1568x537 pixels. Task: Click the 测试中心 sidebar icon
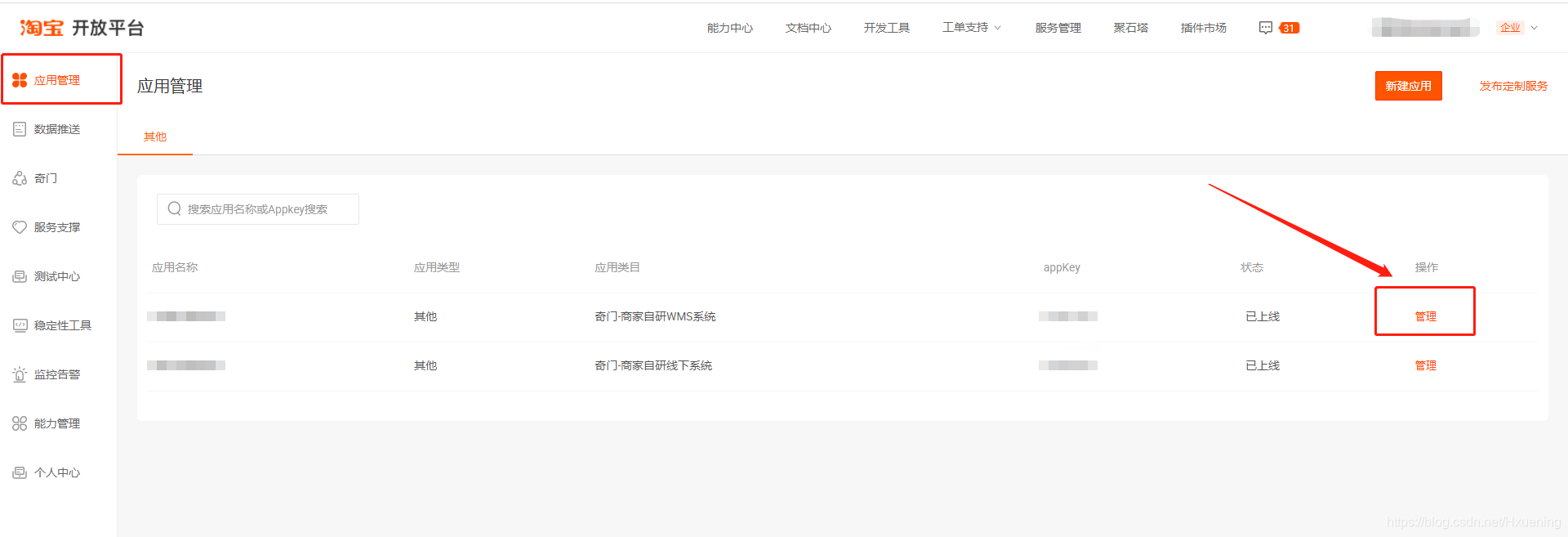(20, 276)
